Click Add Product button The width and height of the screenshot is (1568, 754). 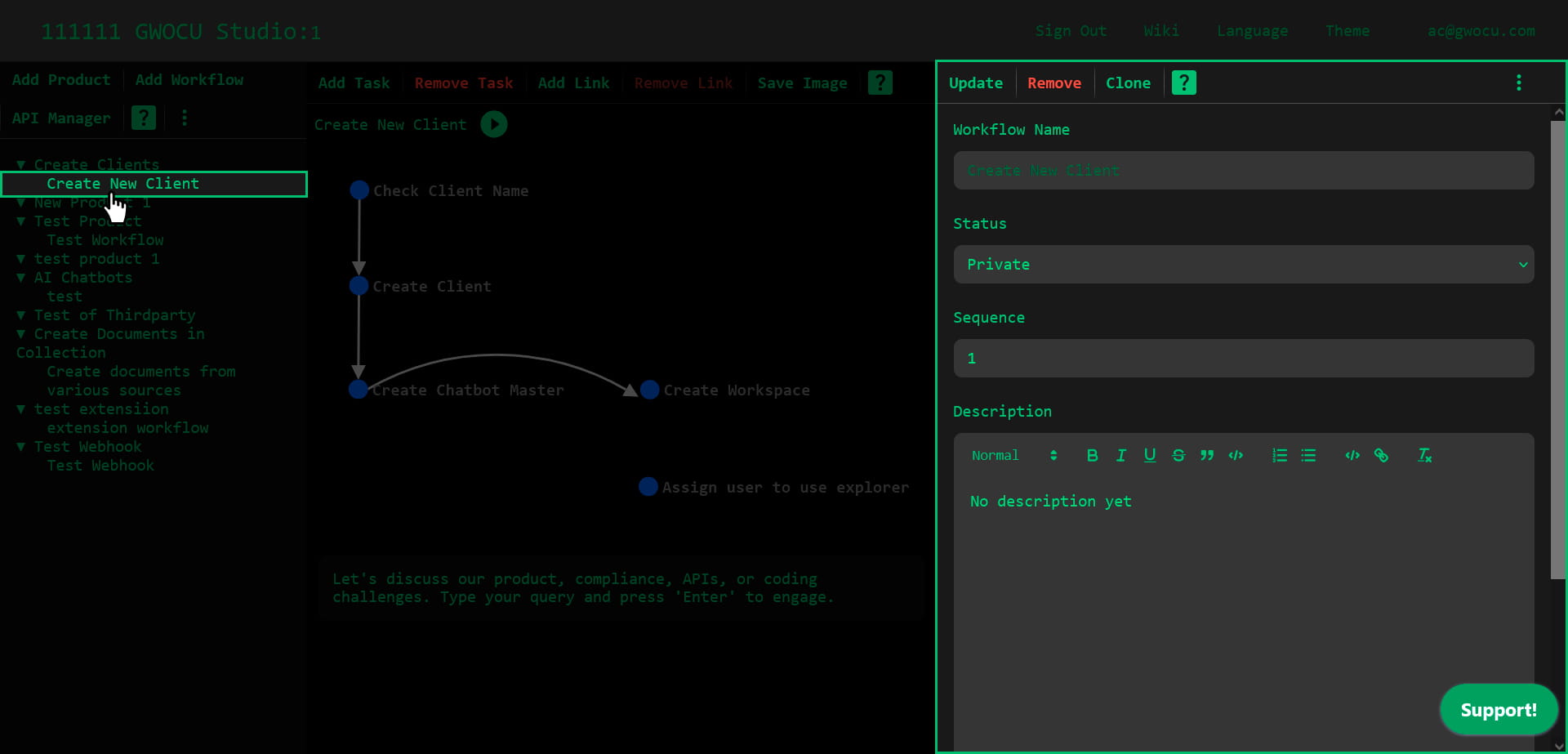tap(61, 80)
